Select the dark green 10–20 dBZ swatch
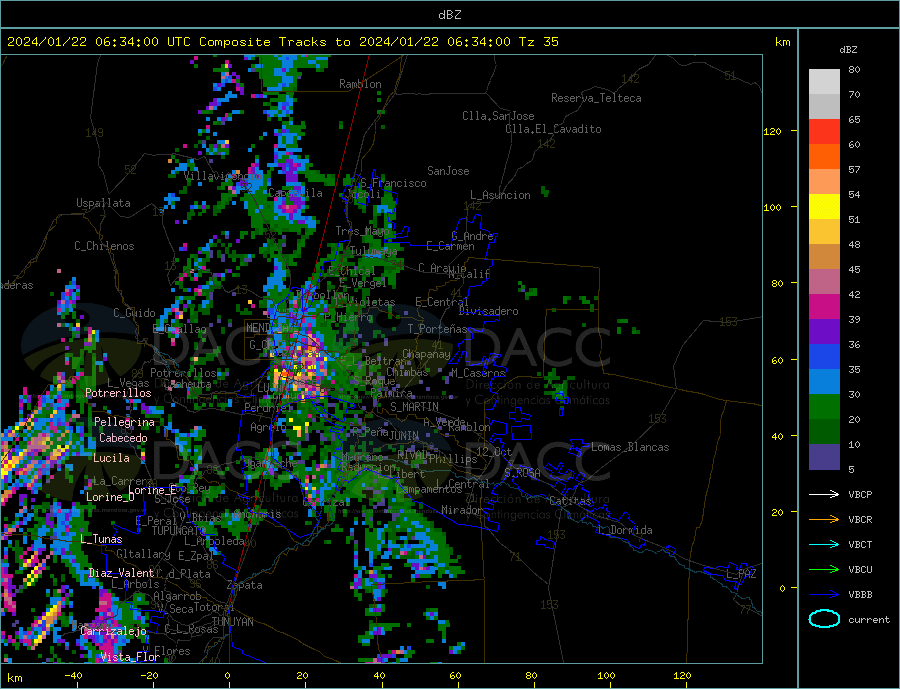This screenshot has height=689, width=900. pos(824,432)
